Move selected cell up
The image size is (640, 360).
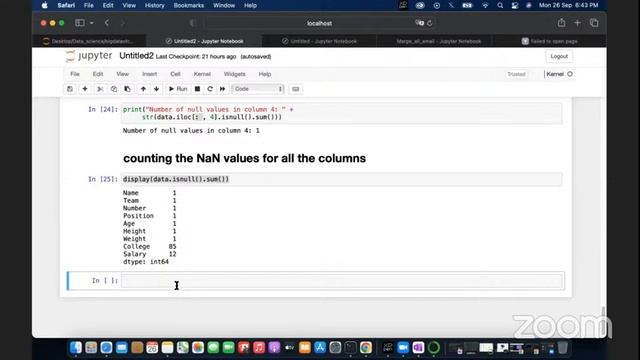click(143, 89)
